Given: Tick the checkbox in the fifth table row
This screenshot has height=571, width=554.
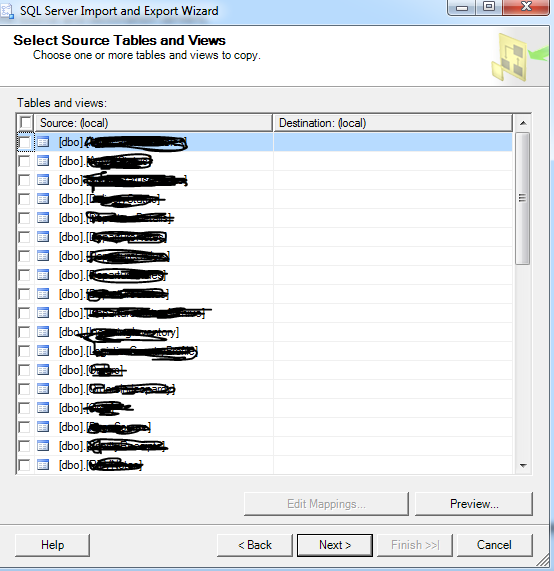Looking at the screenshot, I should (24, 218).
